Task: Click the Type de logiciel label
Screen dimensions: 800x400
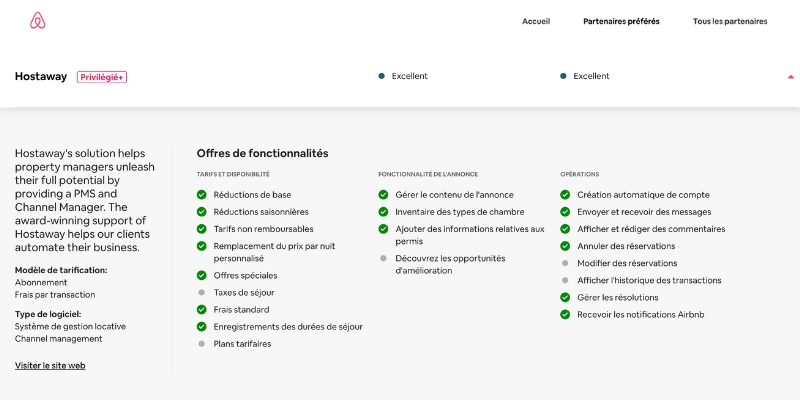Action: (48, 314)
